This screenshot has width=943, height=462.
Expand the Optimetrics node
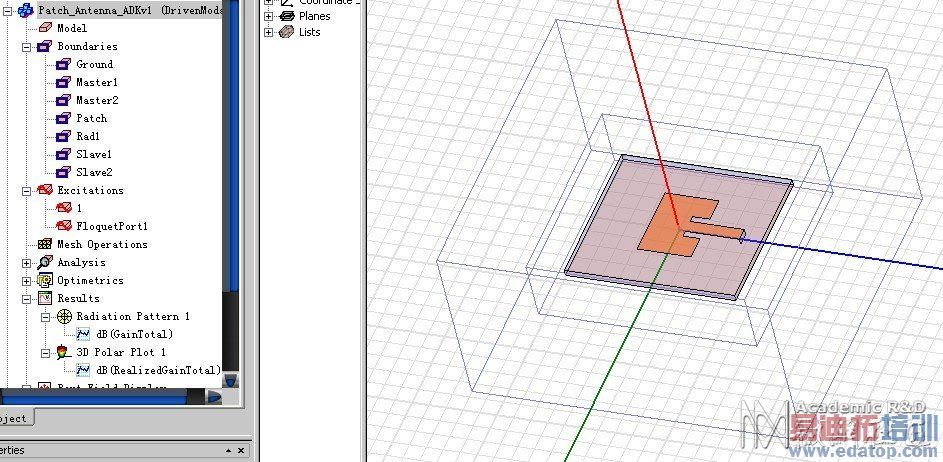[x=26, y=281]
